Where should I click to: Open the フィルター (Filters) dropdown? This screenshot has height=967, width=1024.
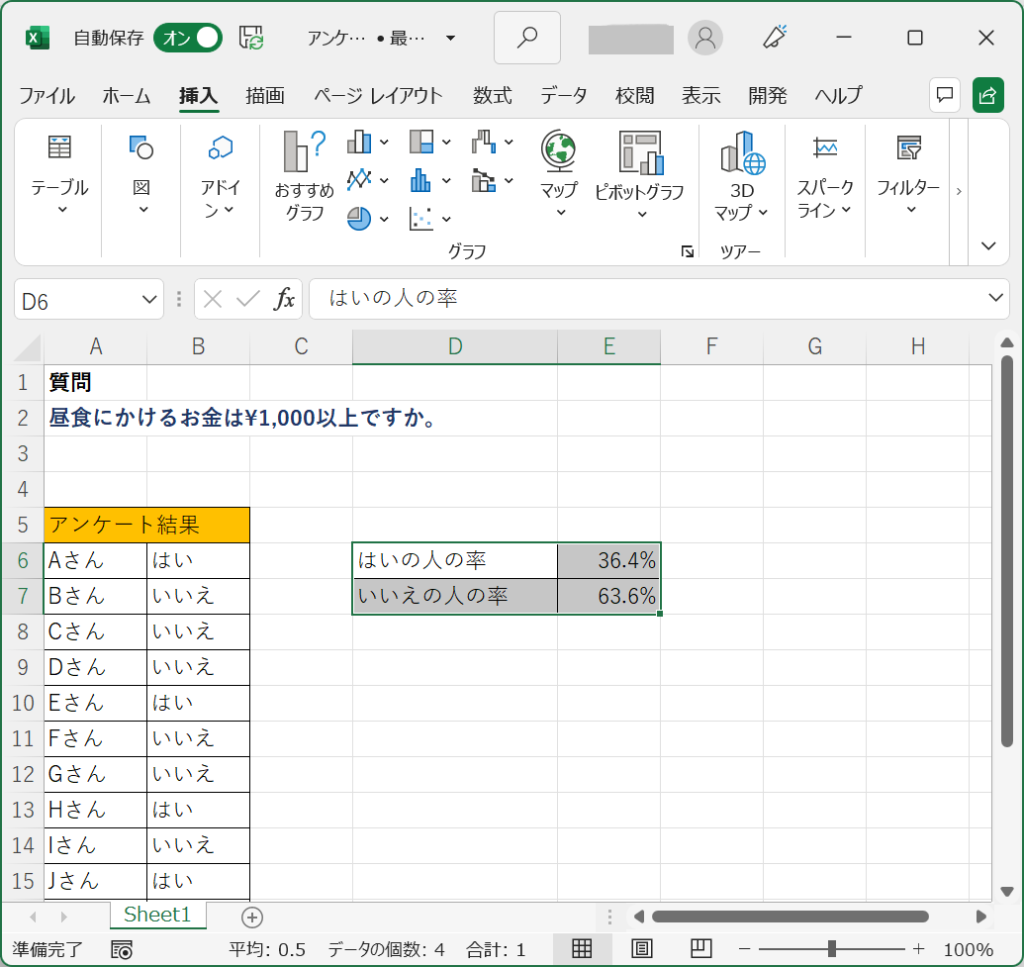click(908, 173)
